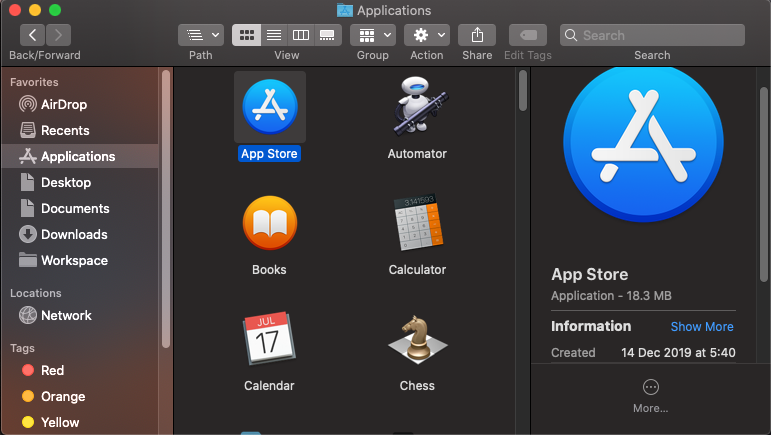The height and width of the screenshot is (435, 771).
Task: Open AirDrop in the sidebar
Action: click(x=80, y=104)
